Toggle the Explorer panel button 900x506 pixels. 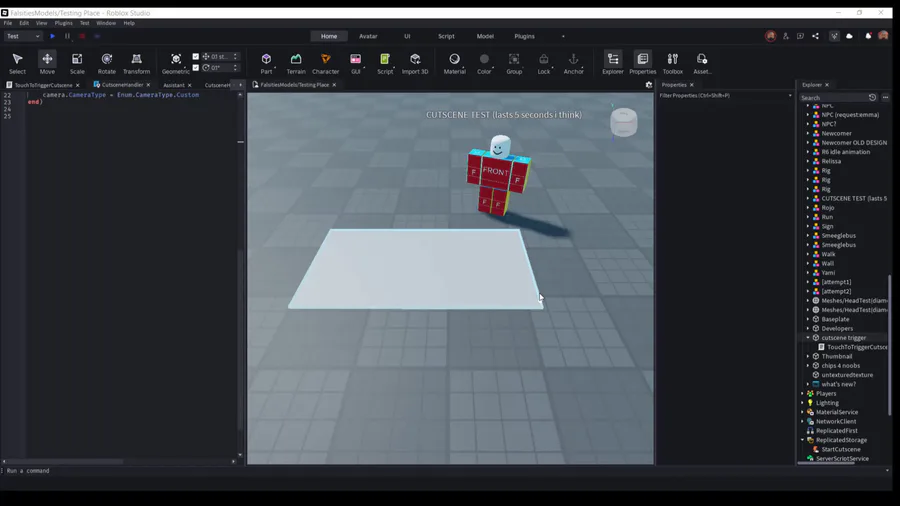click(x=613, y=63)
